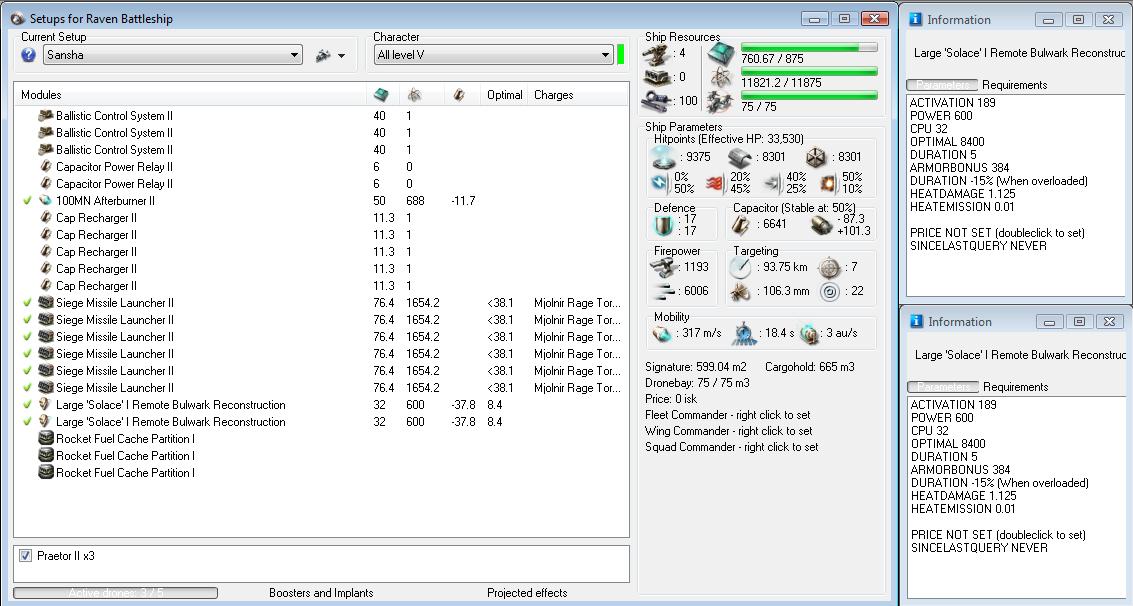Toggle active checkmark on 100MN Afterburner II
This screenshot has width=1133, height=606.
coord(27,201)
